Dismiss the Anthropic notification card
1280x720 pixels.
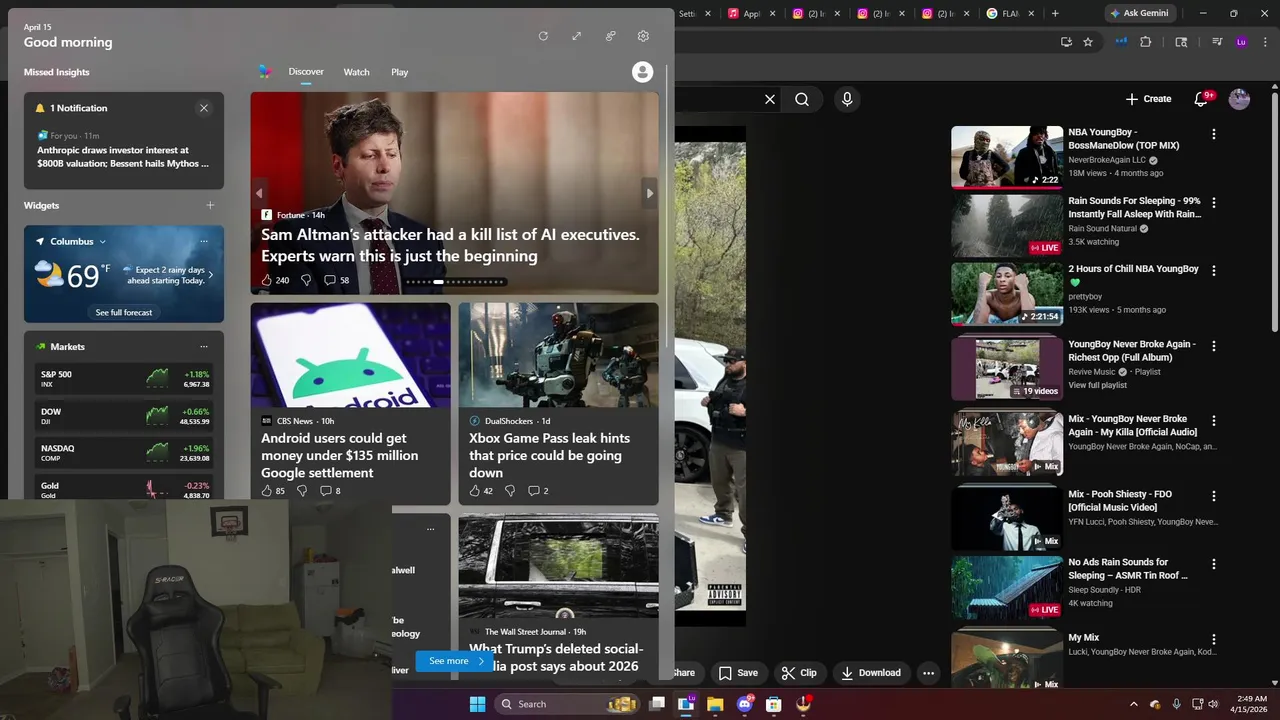tap(204, 108)
